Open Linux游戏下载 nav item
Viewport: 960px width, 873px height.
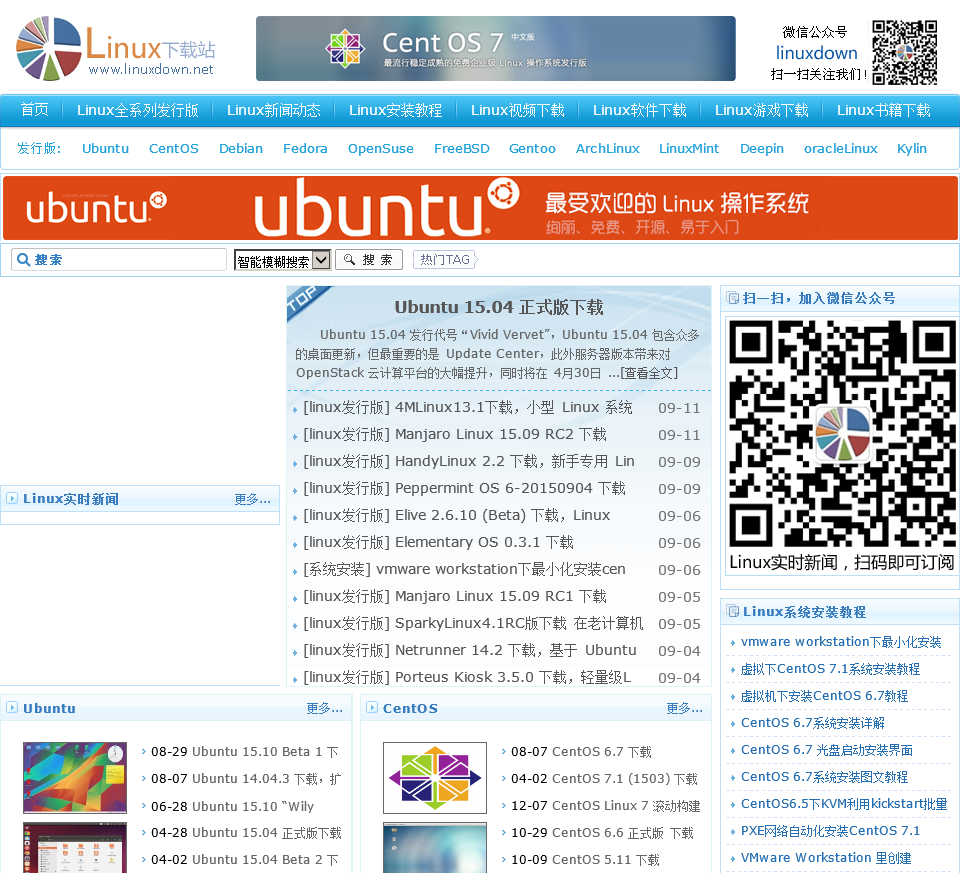(762, 110)
